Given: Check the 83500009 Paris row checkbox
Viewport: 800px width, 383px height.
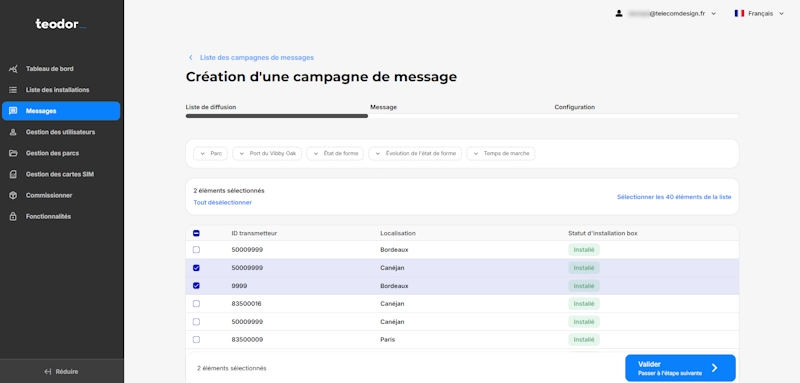Looking at the screenshot, I should 196,340.
